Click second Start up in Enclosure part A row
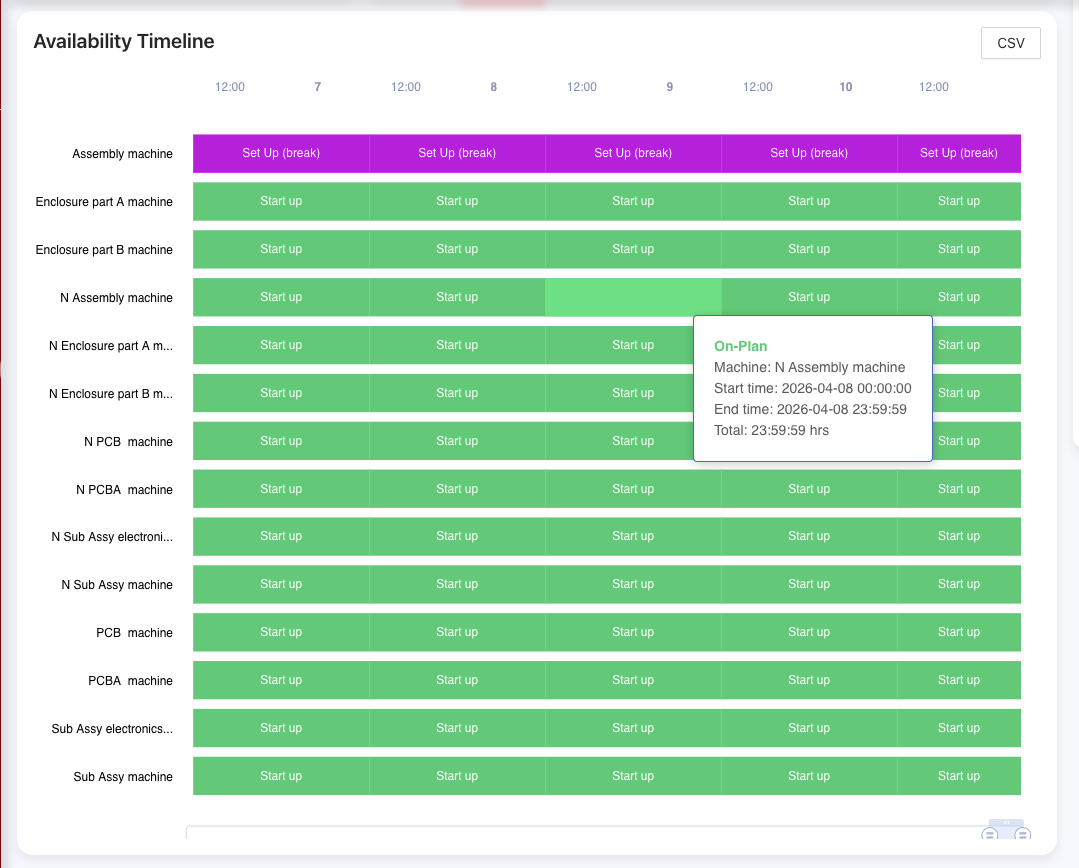 click(x=457, y=201)
